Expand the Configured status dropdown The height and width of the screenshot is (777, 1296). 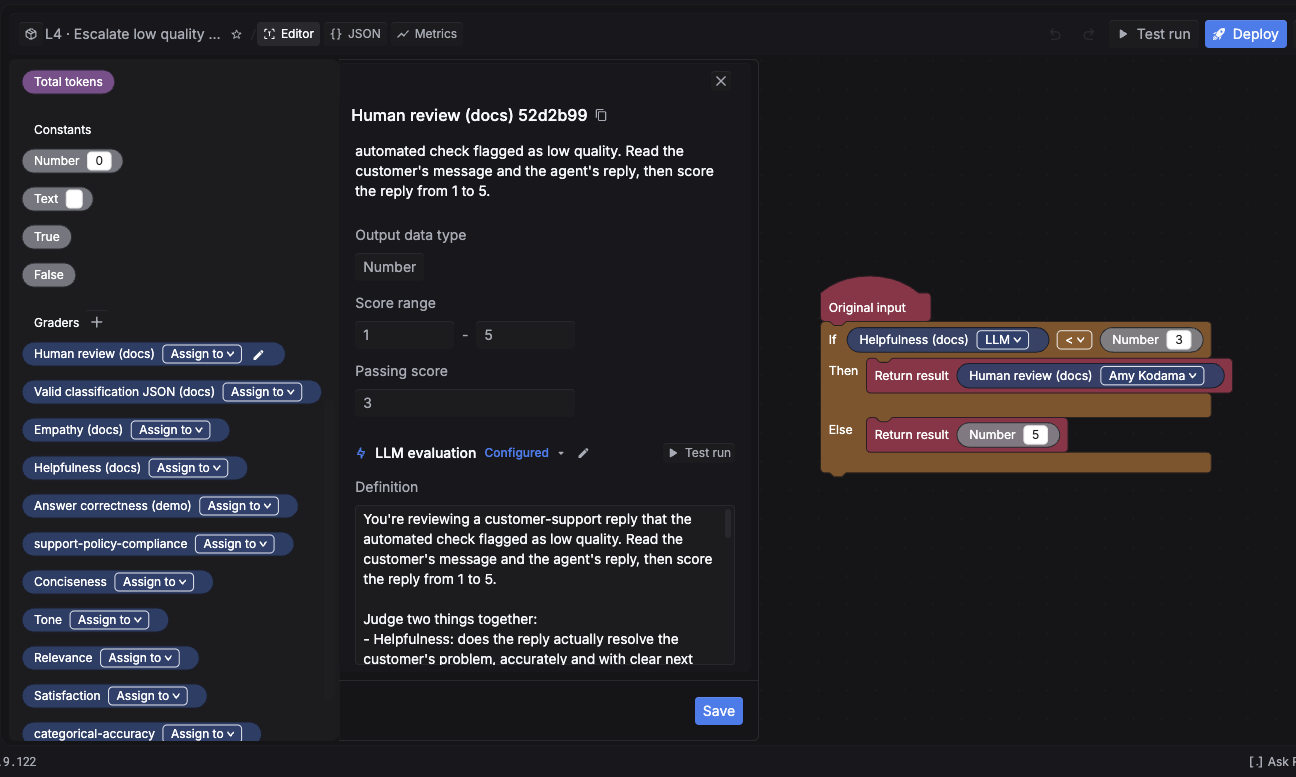click(x=524, y=453)
